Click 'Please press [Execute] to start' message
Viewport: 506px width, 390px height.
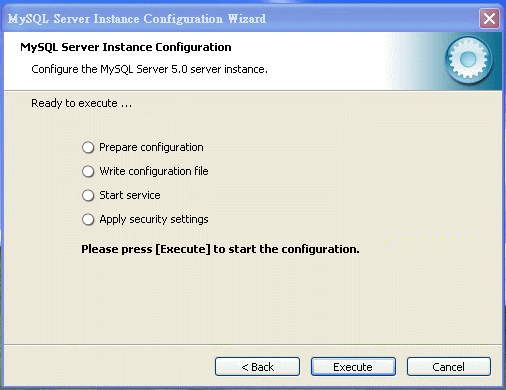220,249
